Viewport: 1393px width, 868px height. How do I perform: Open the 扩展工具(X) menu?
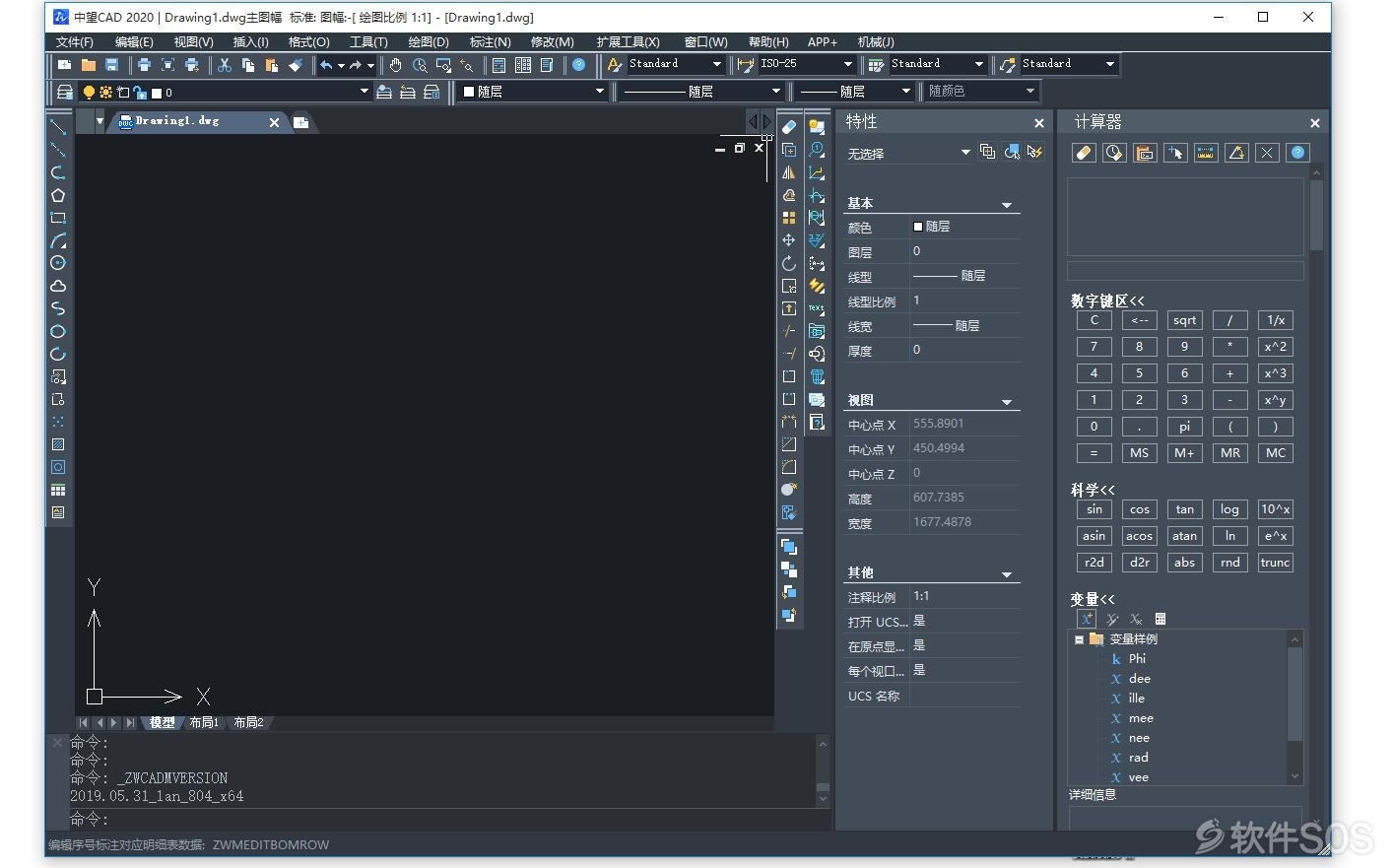click(x=628, y=41)
